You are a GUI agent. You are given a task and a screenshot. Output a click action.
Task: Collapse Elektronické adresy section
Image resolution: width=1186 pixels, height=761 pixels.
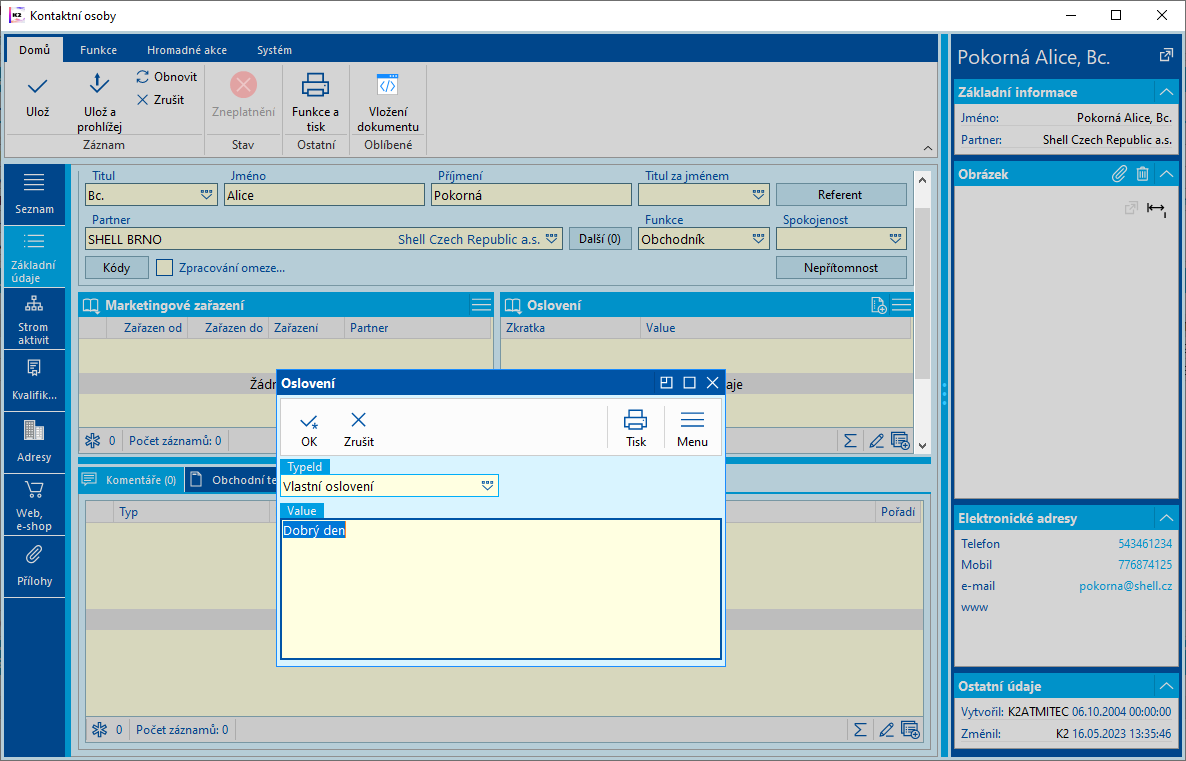pos(1166,518)
